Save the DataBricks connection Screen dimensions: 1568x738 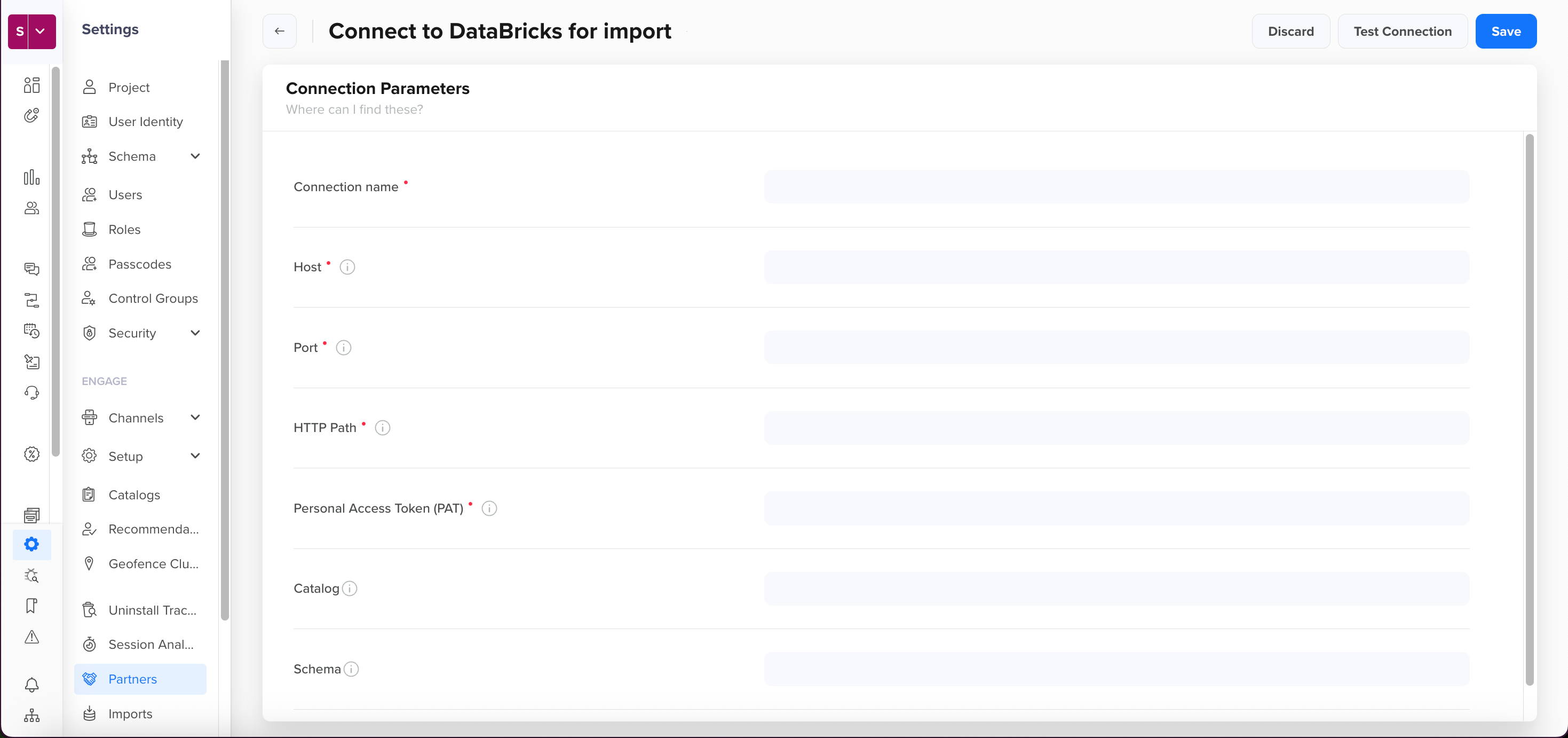1506,31
